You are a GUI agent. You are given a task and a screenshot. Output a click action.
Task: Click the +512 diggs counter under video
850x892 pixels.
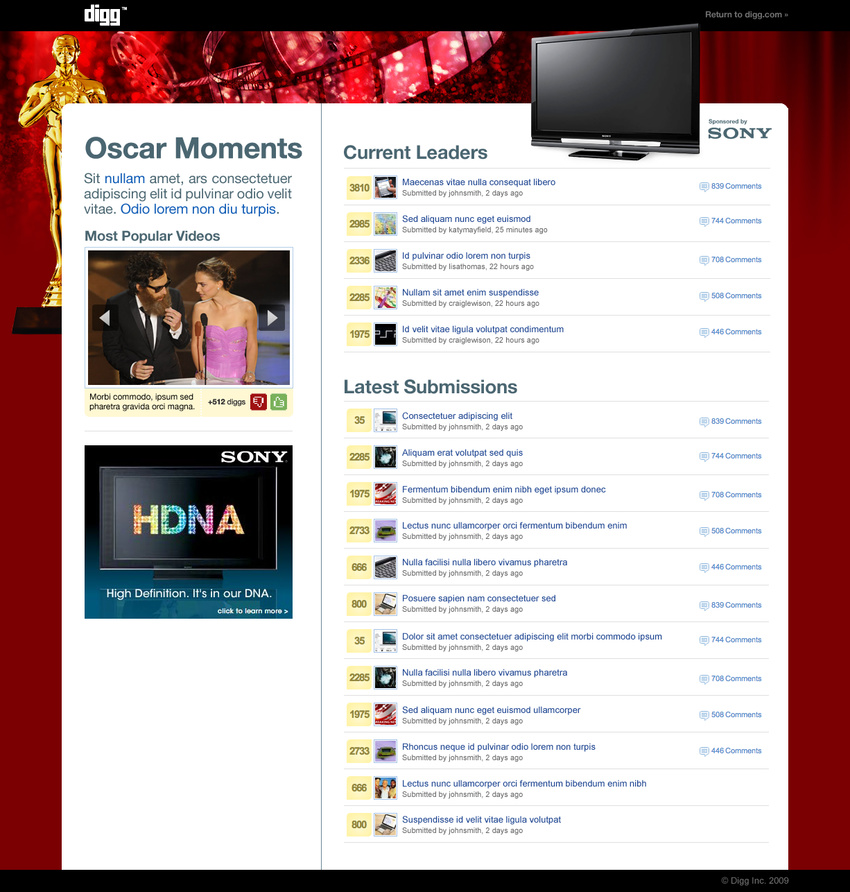click(226, 402)
